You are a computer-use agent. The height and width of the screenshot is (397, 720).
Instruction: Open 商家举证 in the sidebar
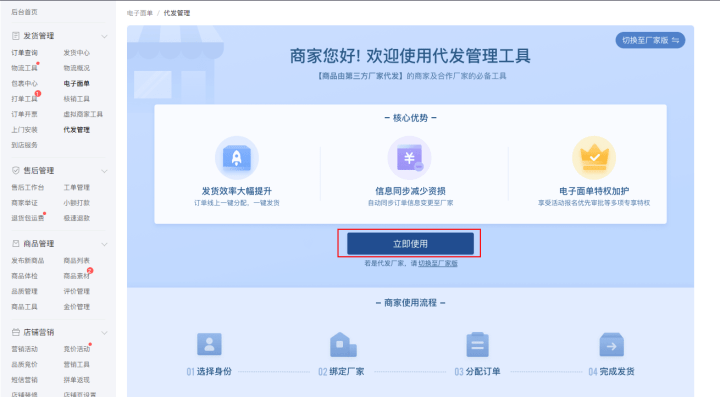[24, 203]
